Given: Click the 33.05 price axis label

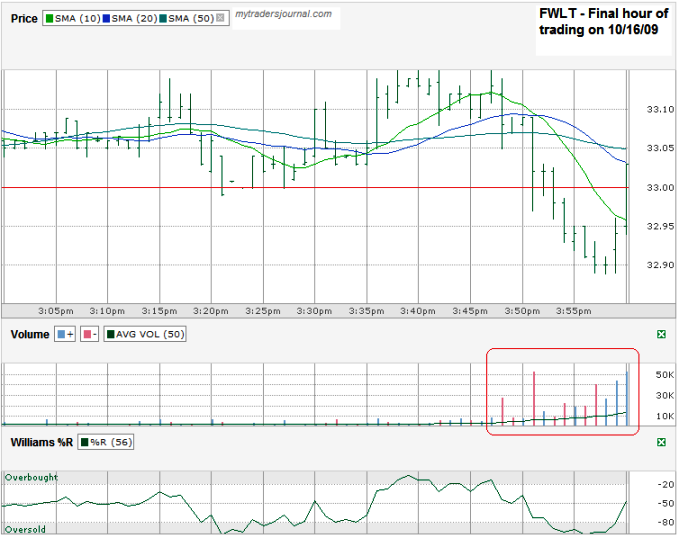Looking at the screenshot, I should (660, 148).
